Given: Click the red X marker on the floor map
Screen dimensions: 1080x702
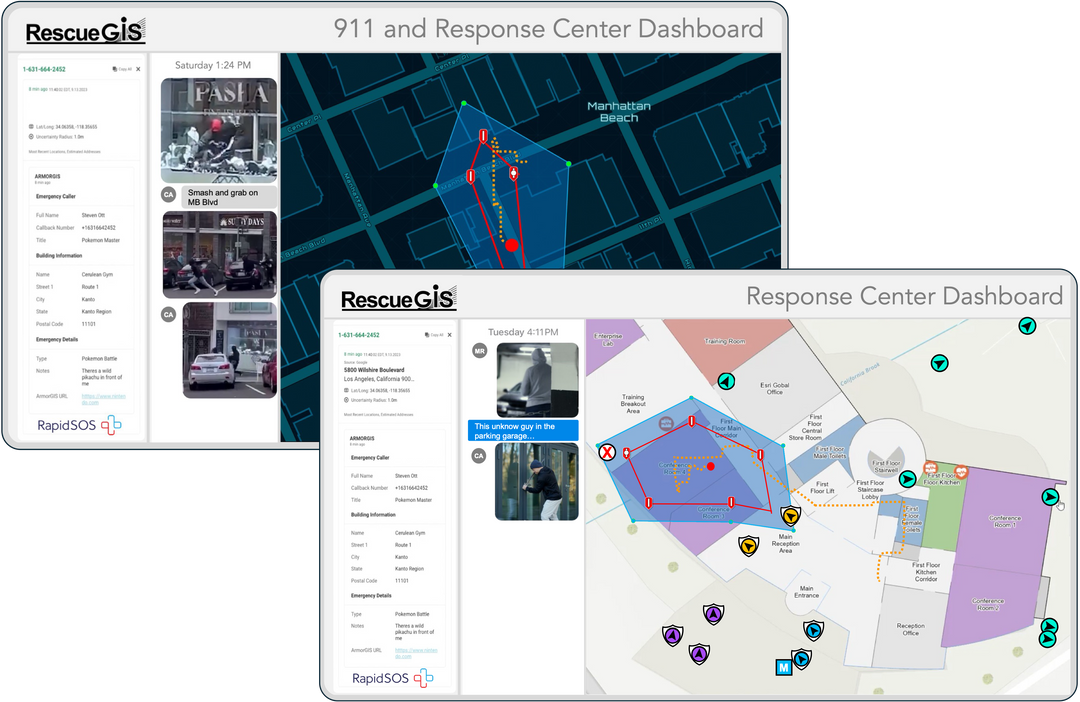Looking at the screenshot, I should point(607,453).
